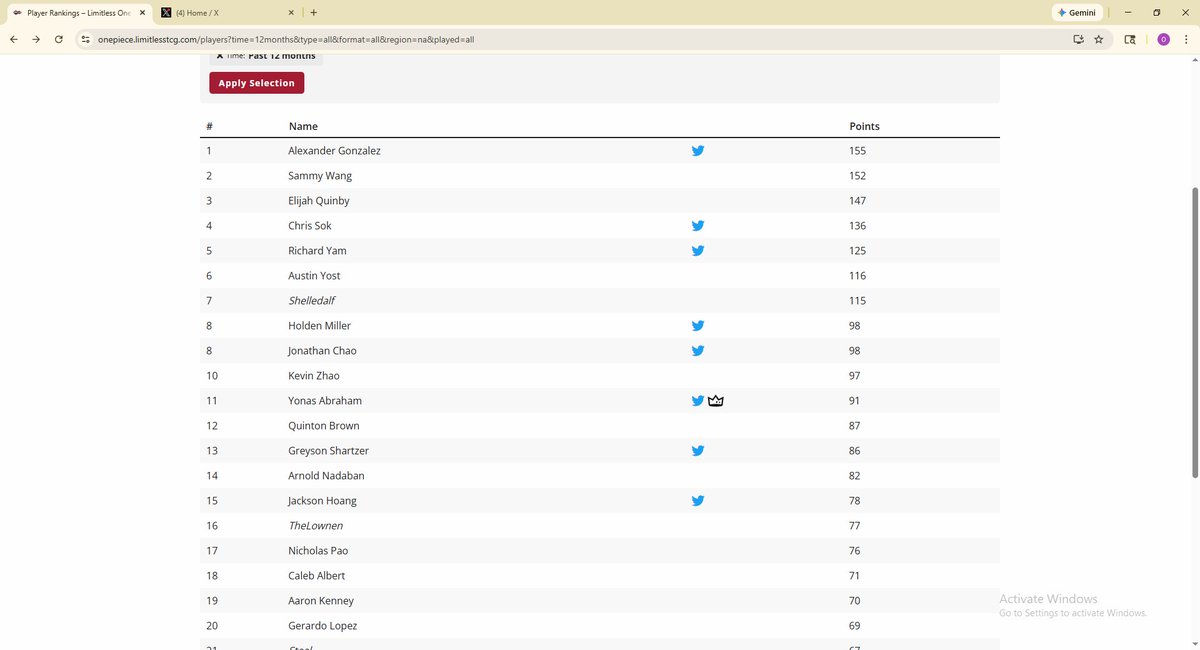The image size is (1200, 650).
Task: Click the 91 points value
Action: point(854,401)
